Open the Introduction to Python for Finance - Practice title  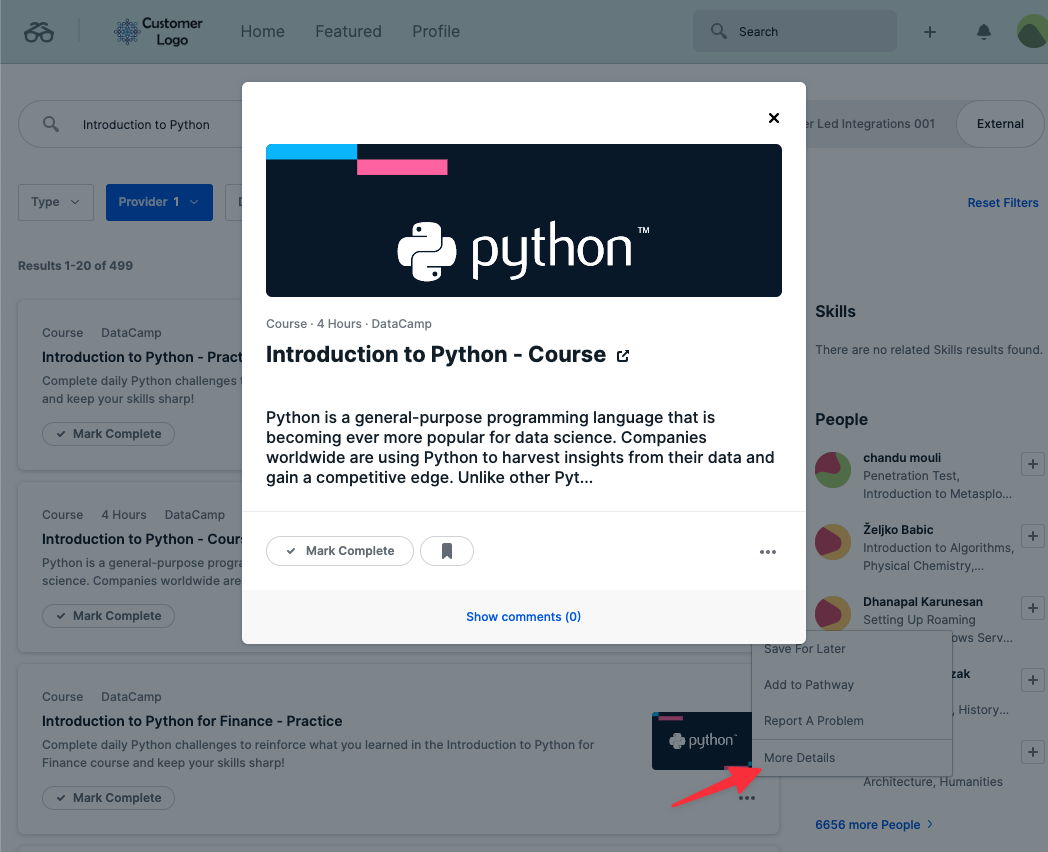(x=192, y=721)
